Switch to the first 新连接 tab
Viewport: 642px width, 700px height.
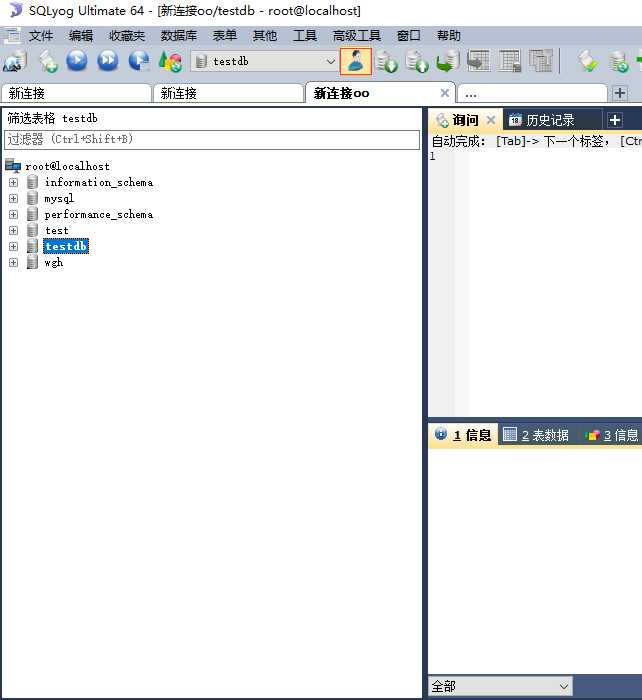pos(76,93)
